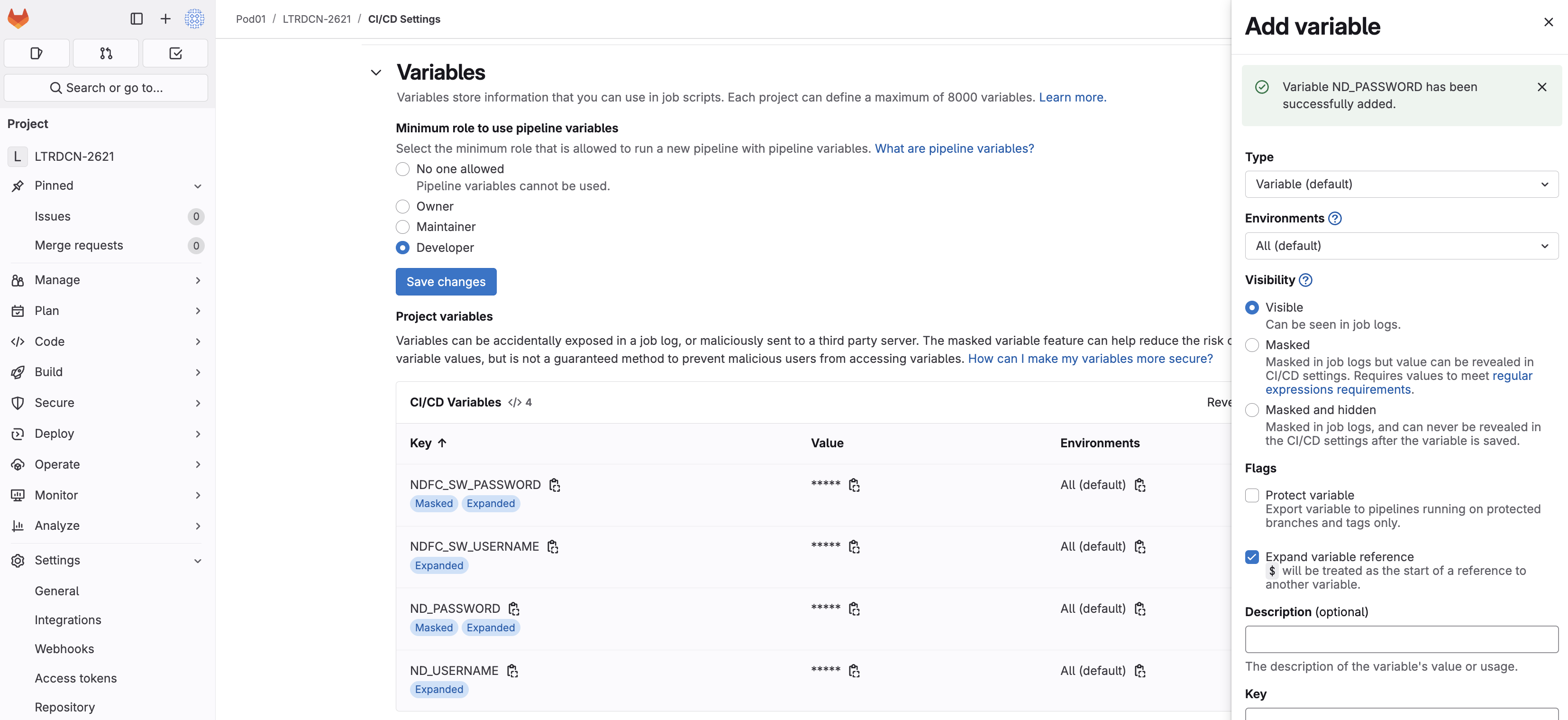Select the Masked visibility option
The image size is (1568, 720).
(x=1252, y=345)
